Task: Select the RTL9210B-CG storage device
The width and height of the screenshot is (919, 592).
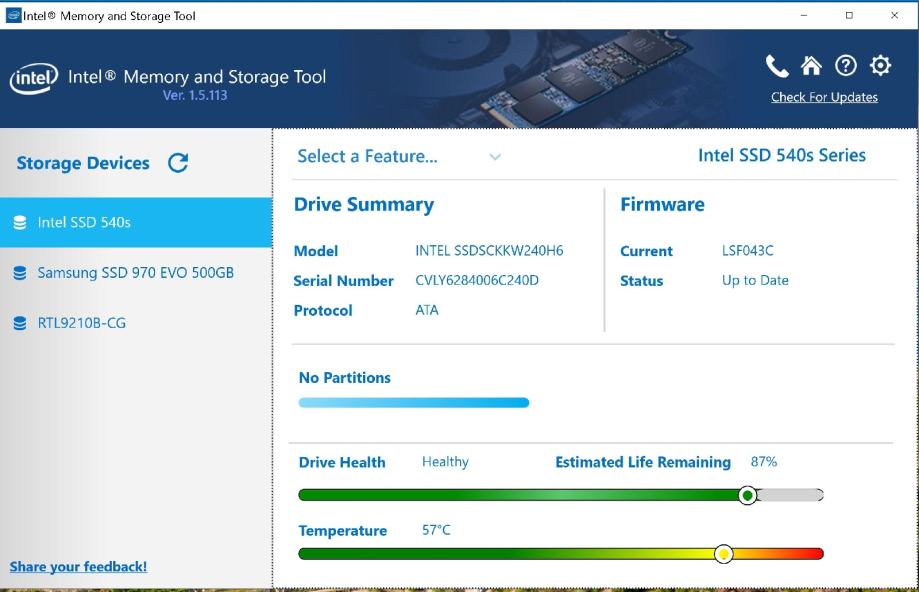Action: [82, 323]
